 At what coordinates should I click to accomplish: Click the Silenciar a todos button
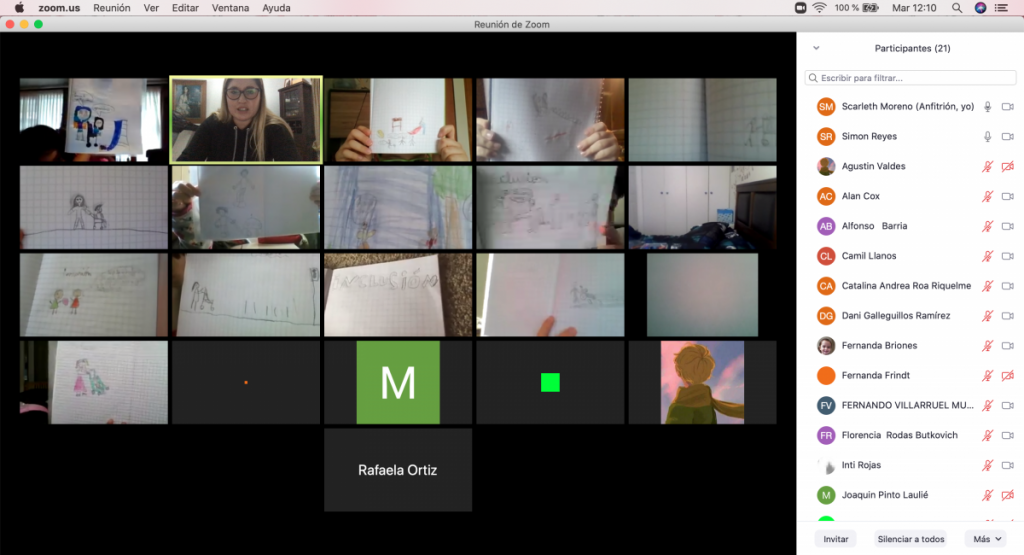pos(910,539)
